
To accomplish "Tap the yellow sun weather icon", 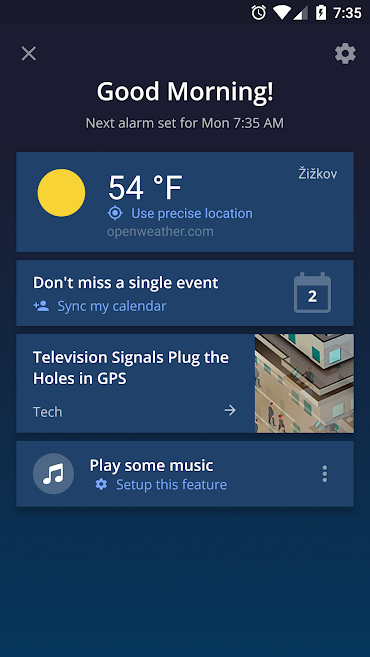I will [x=61, y=193].
